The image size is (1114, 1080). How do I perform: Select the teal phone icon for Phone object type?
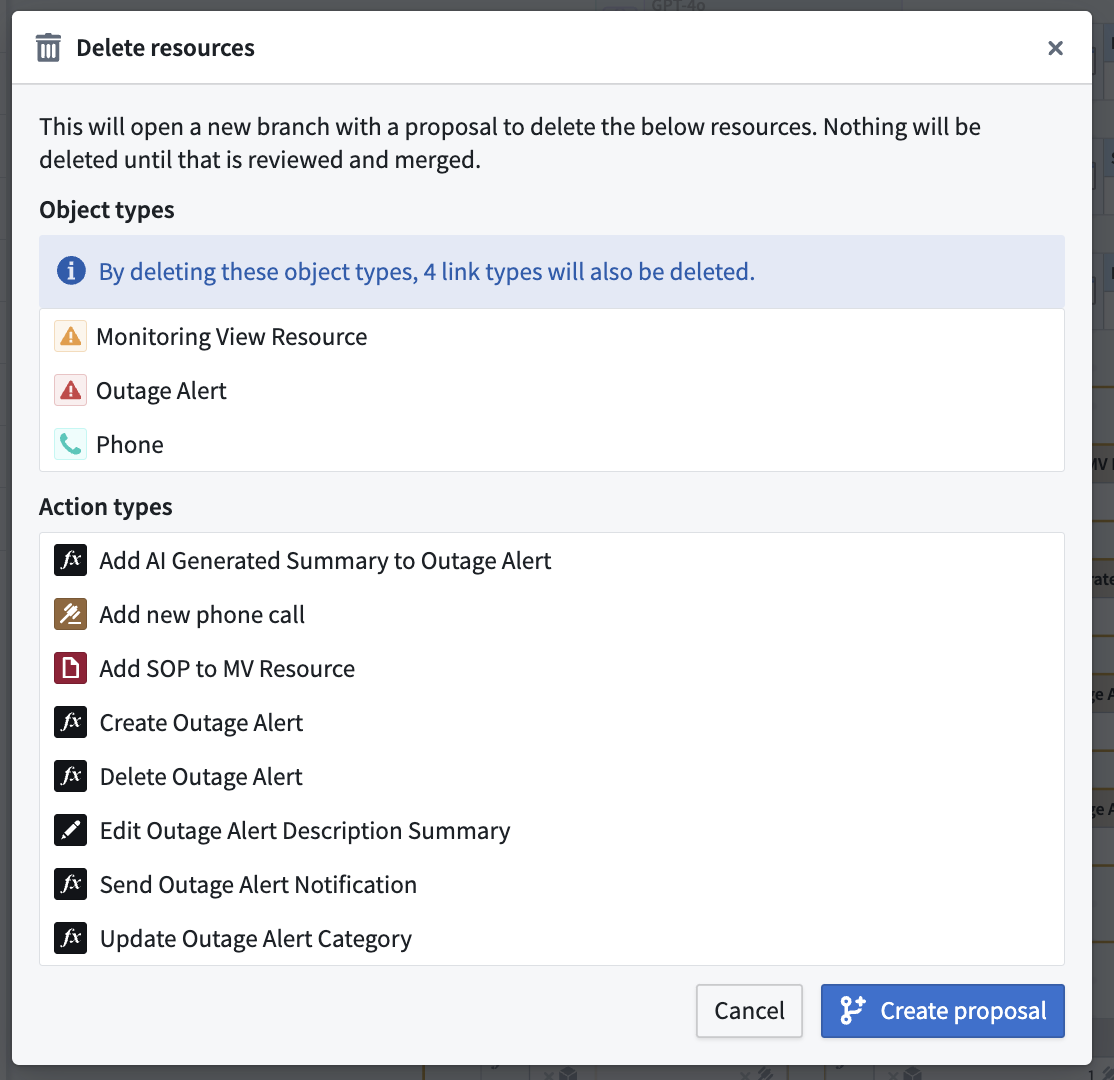click(x=68, y=443)
